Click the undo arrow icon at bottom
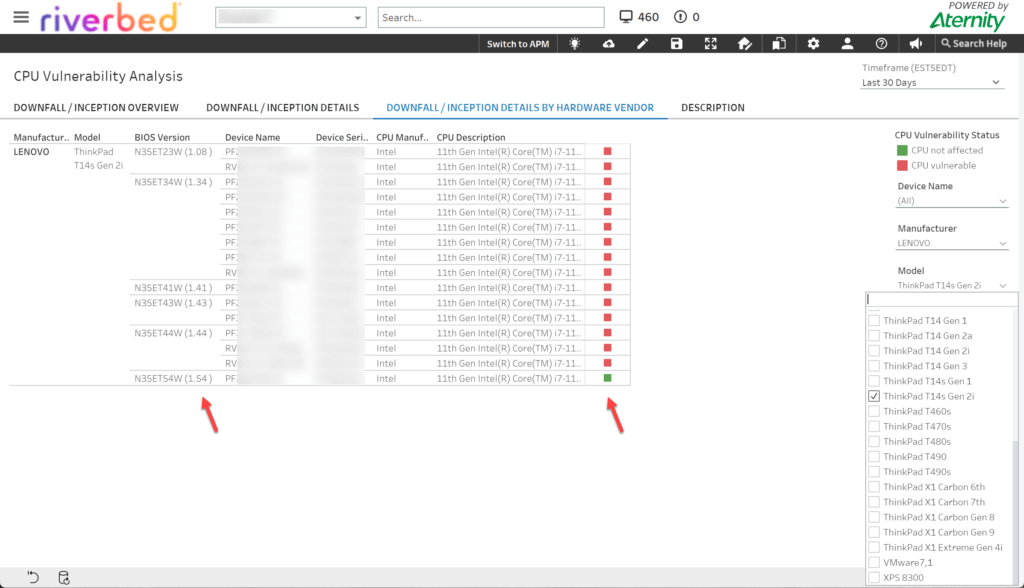The width and height of the screenshot is (1024, 588). (33, 577)
